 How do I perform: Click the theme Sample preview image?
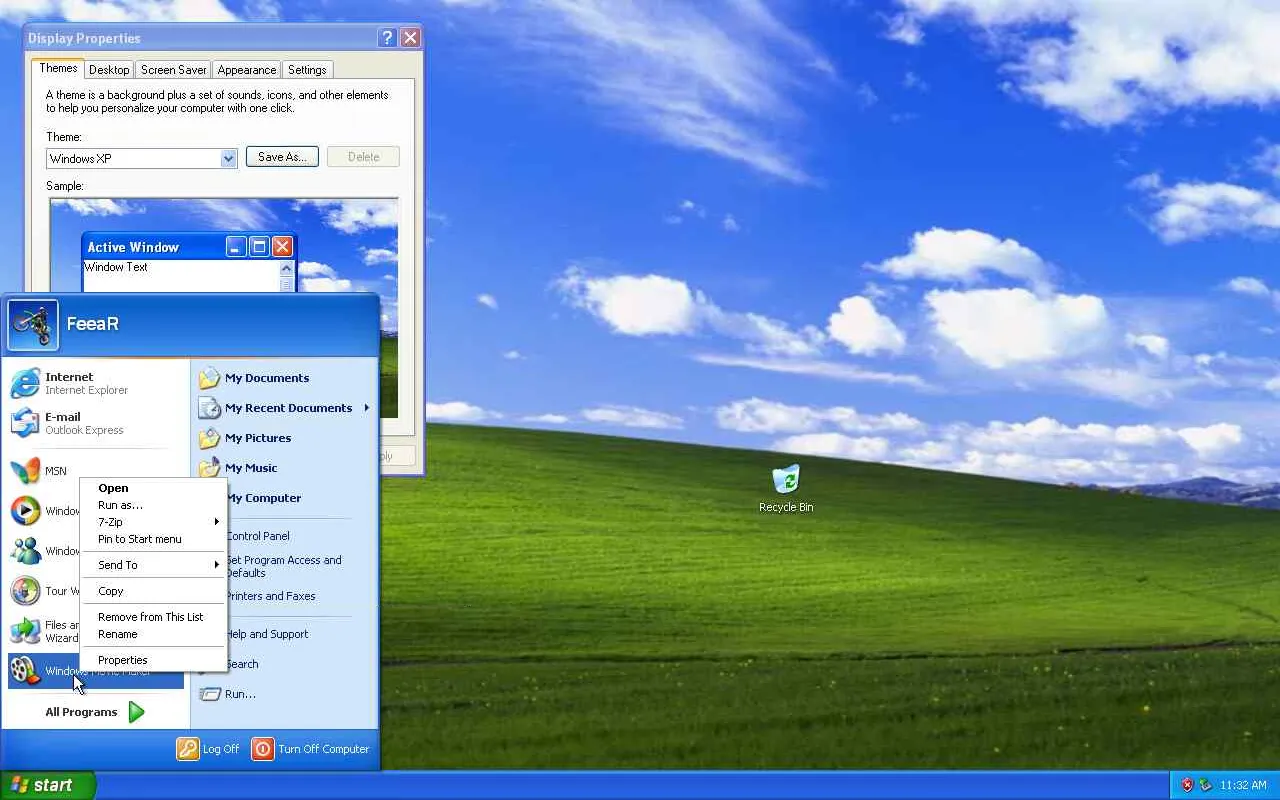[224, 307]
